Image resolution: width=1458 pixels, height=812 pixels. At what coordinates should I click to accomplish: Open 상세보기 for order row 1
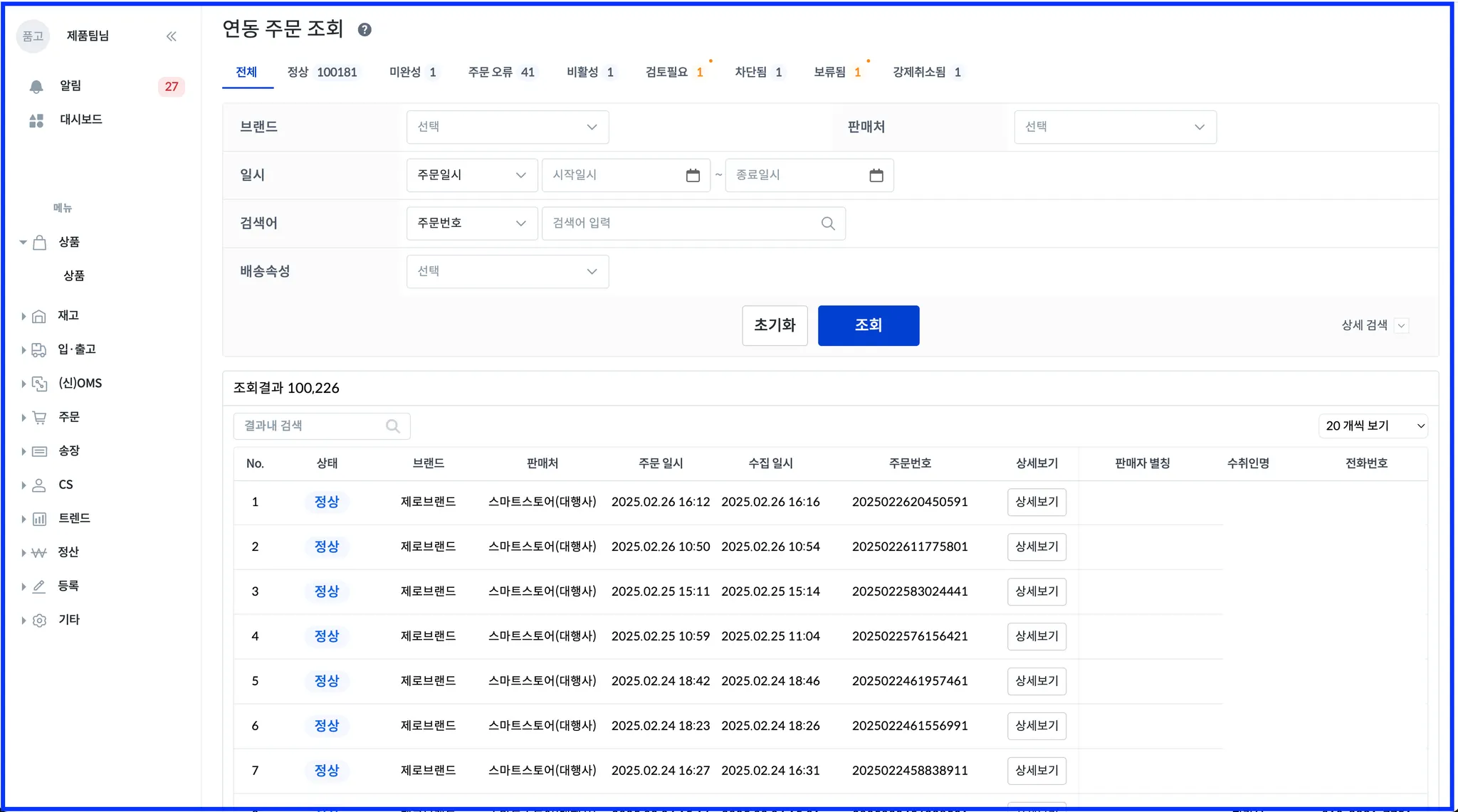pos(1036,502)
